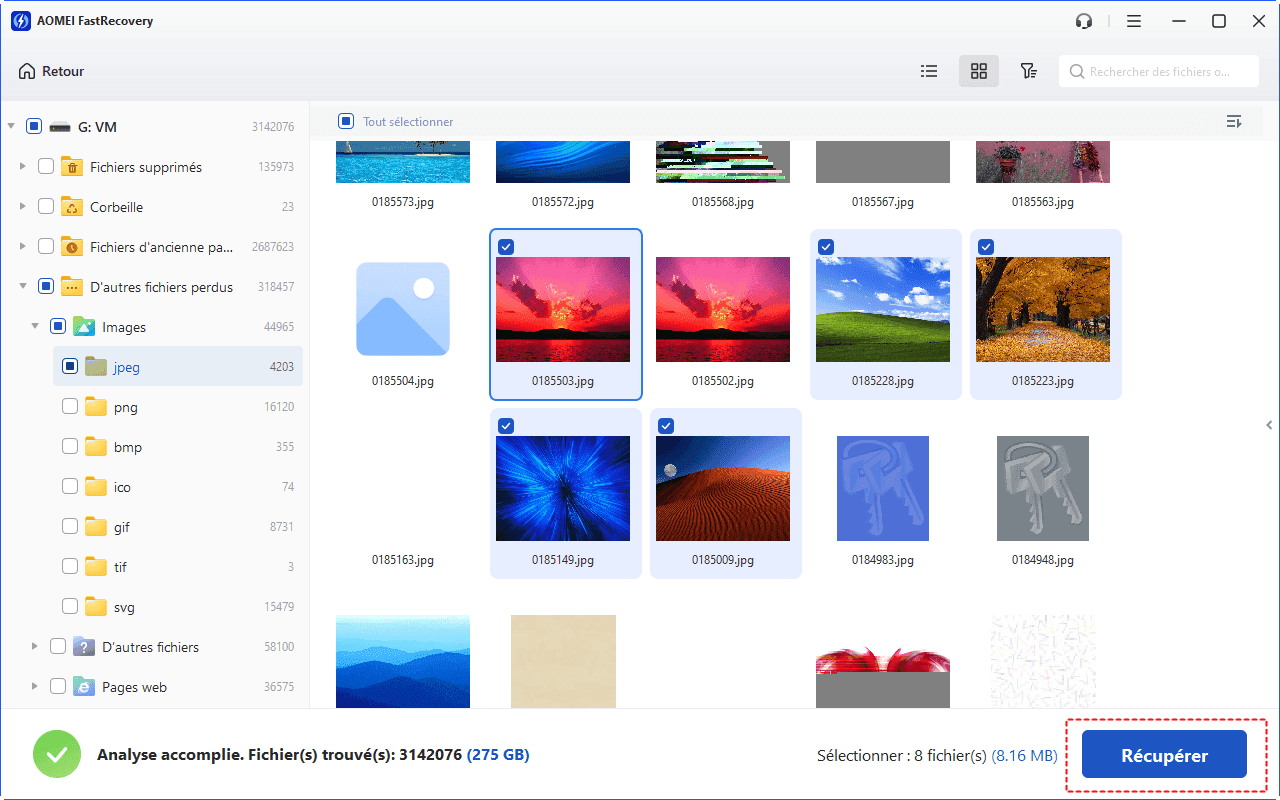Toggle the Tout sélectionner checkbox
Viewport: 1280px width, 800px height.
coord(346,122)
